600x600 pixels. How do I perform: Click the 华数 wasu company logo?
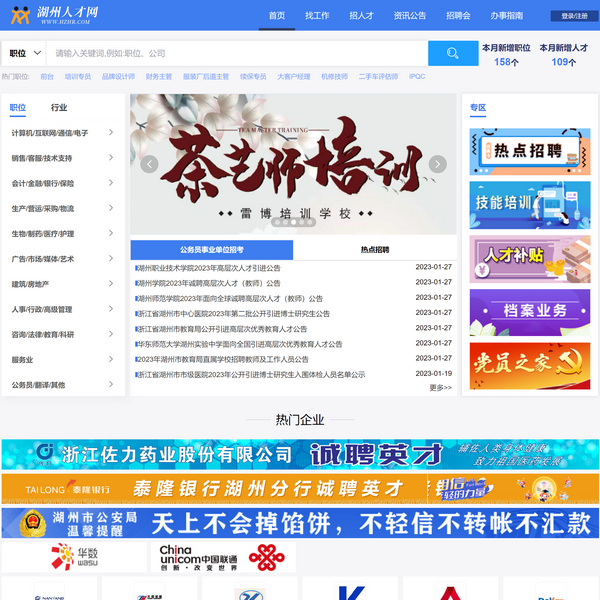point(75,556)
